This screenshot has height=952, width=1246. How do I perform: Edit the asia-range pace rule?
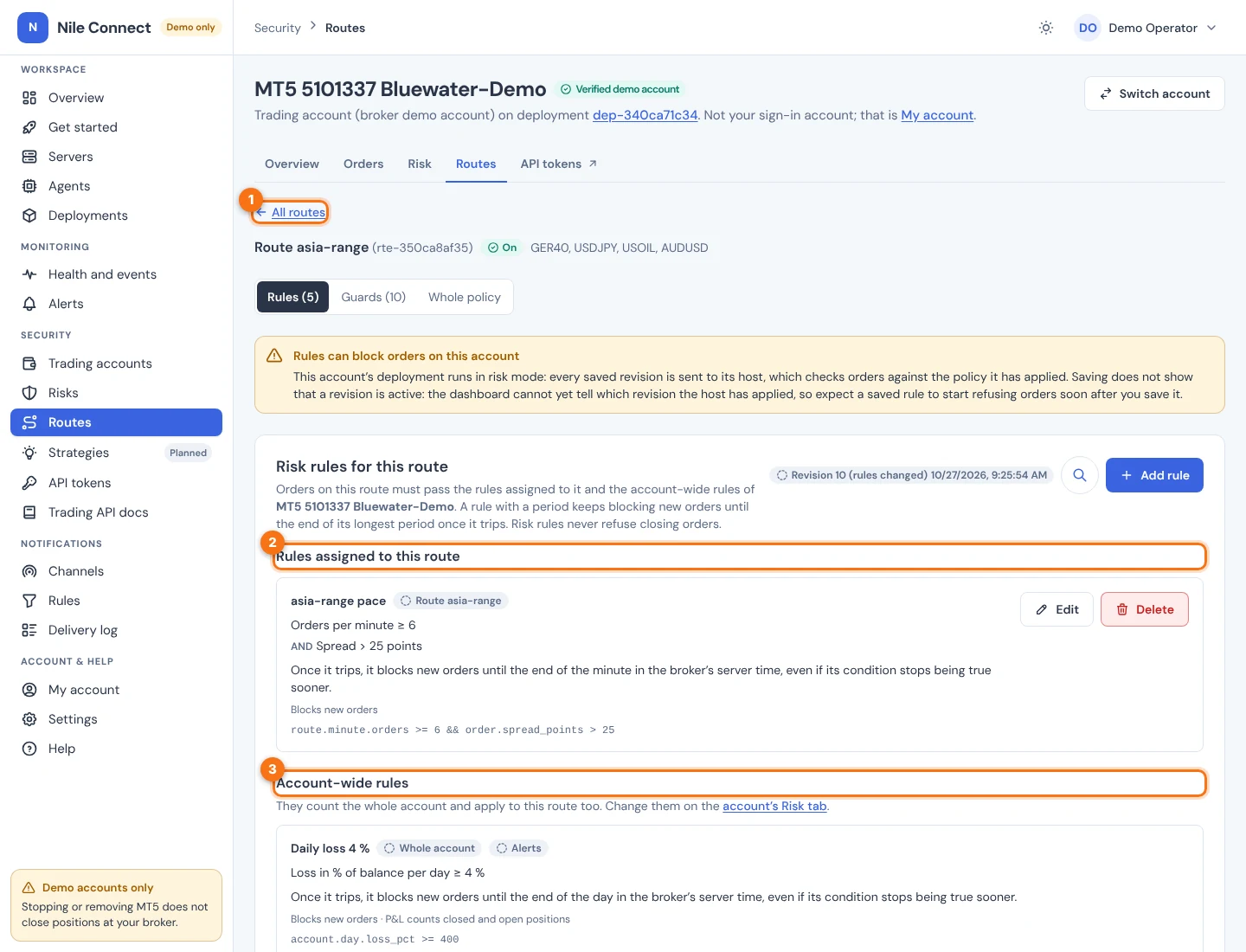click(1057, 609)
